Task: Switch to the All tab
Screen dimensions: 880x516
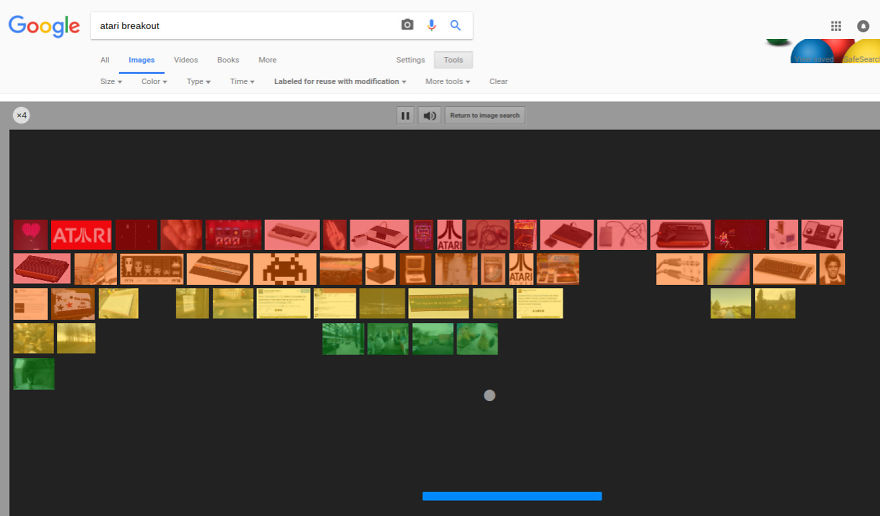Action: pyautogui.click(x=105, y=60)
